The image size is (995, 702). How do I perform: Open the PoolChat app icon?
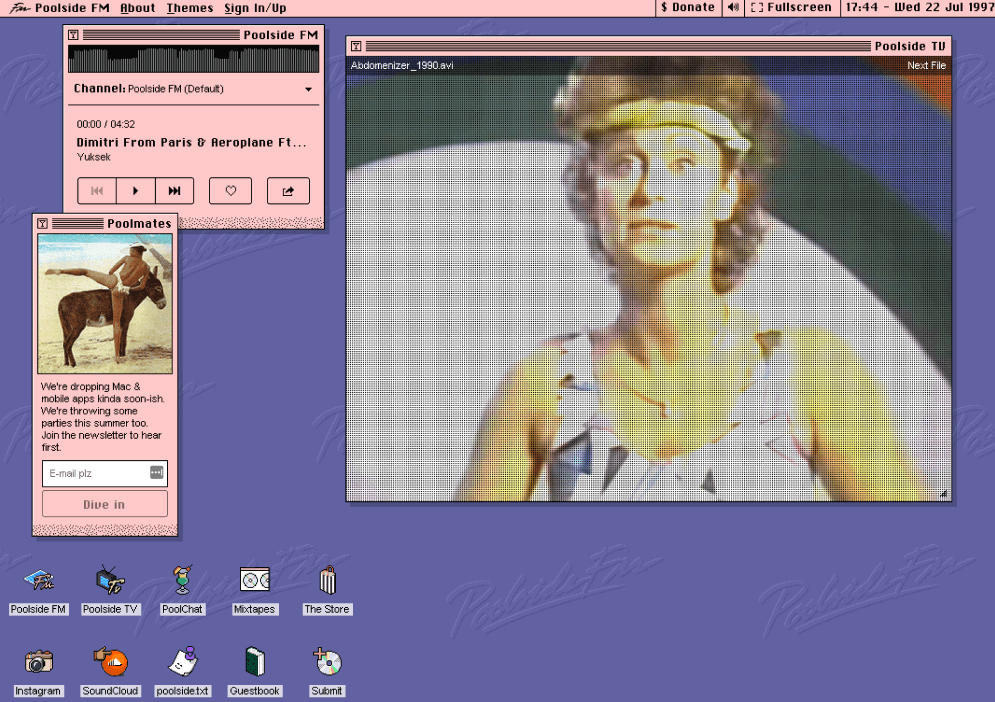tap(182, 579)
